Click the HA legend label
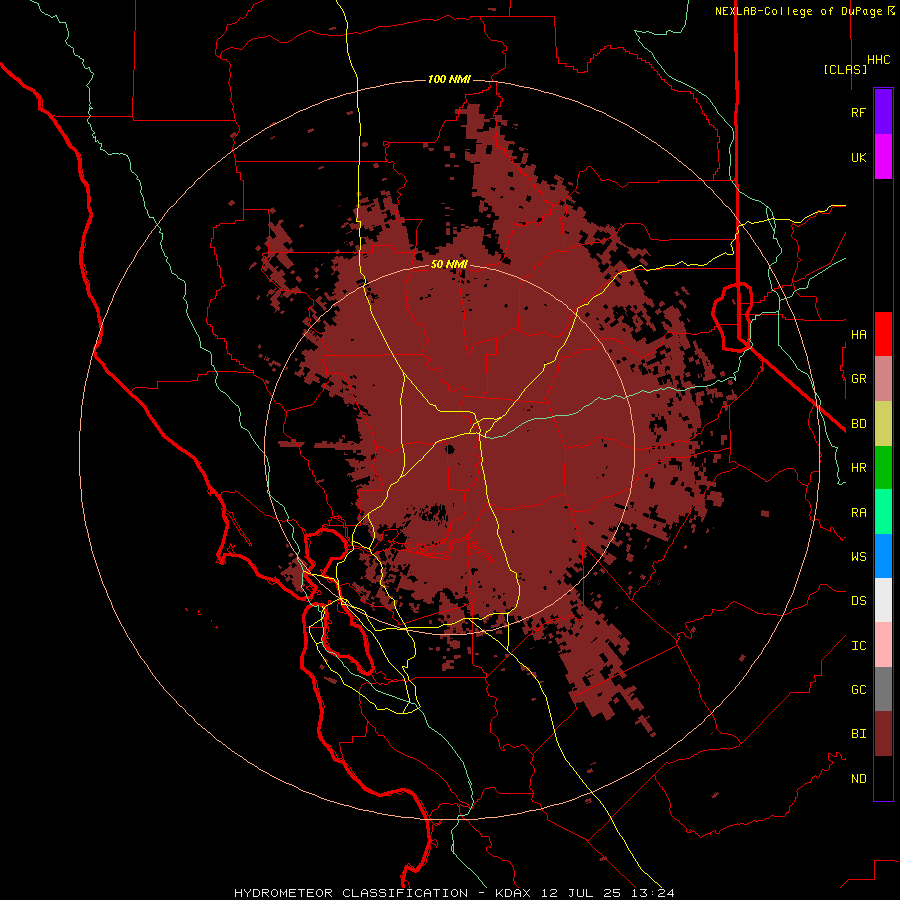900x900 pixels. click(x=858, y=334)
